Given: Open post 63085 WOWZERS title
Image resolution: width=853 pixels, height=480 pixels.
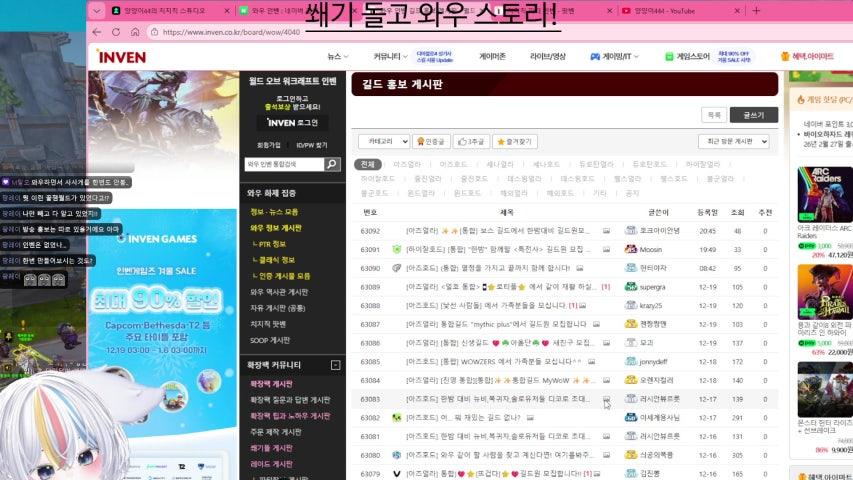Looking at the screenshot, I should [x=493, y=361].
